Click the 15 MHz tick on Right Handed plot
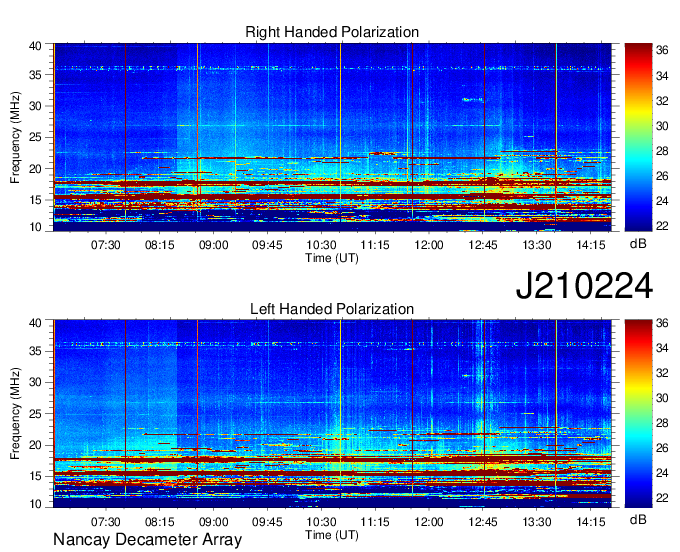Viewport: 680px width, 552px height. coord(35,200)
